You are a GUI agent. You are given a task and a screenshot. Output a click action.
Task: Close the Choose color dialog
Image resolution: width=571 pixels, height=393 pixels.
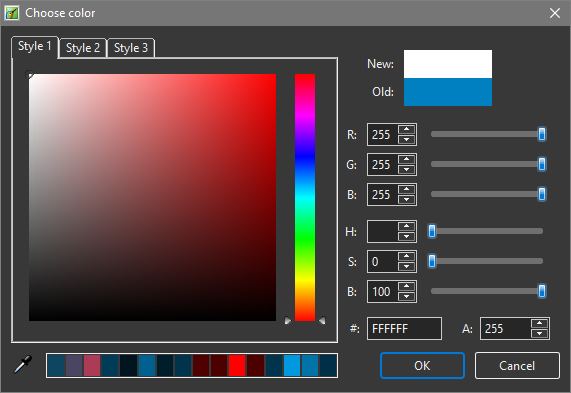555,13
